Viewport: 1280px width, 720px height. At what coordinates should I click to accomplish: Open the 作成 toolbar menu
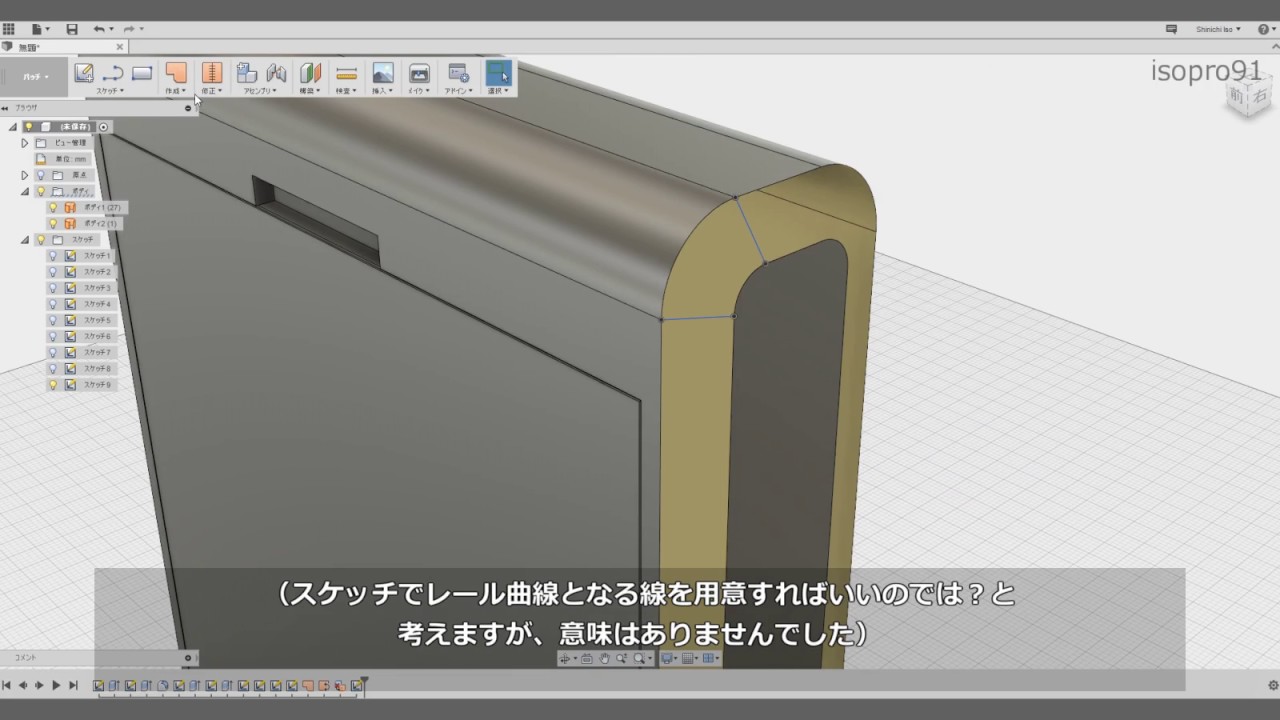176,91
